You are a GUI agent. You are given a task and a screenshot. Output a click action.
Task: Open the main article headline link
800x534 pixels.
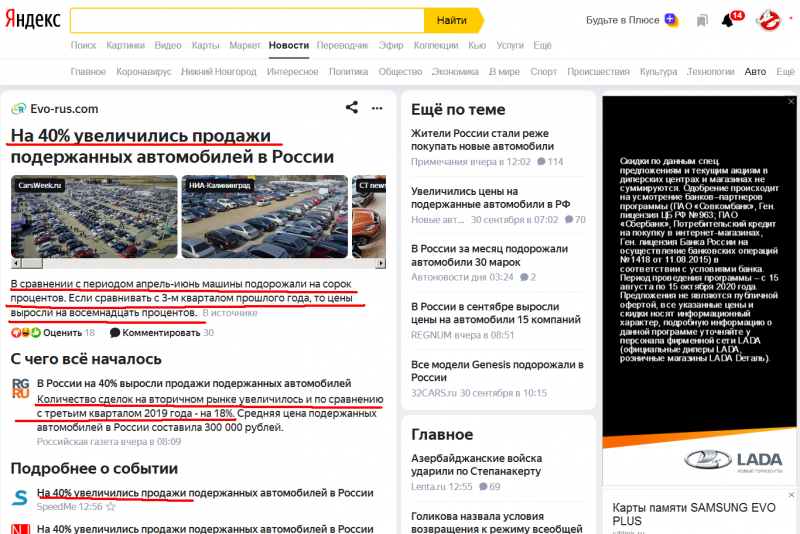[x=172, y=146]
